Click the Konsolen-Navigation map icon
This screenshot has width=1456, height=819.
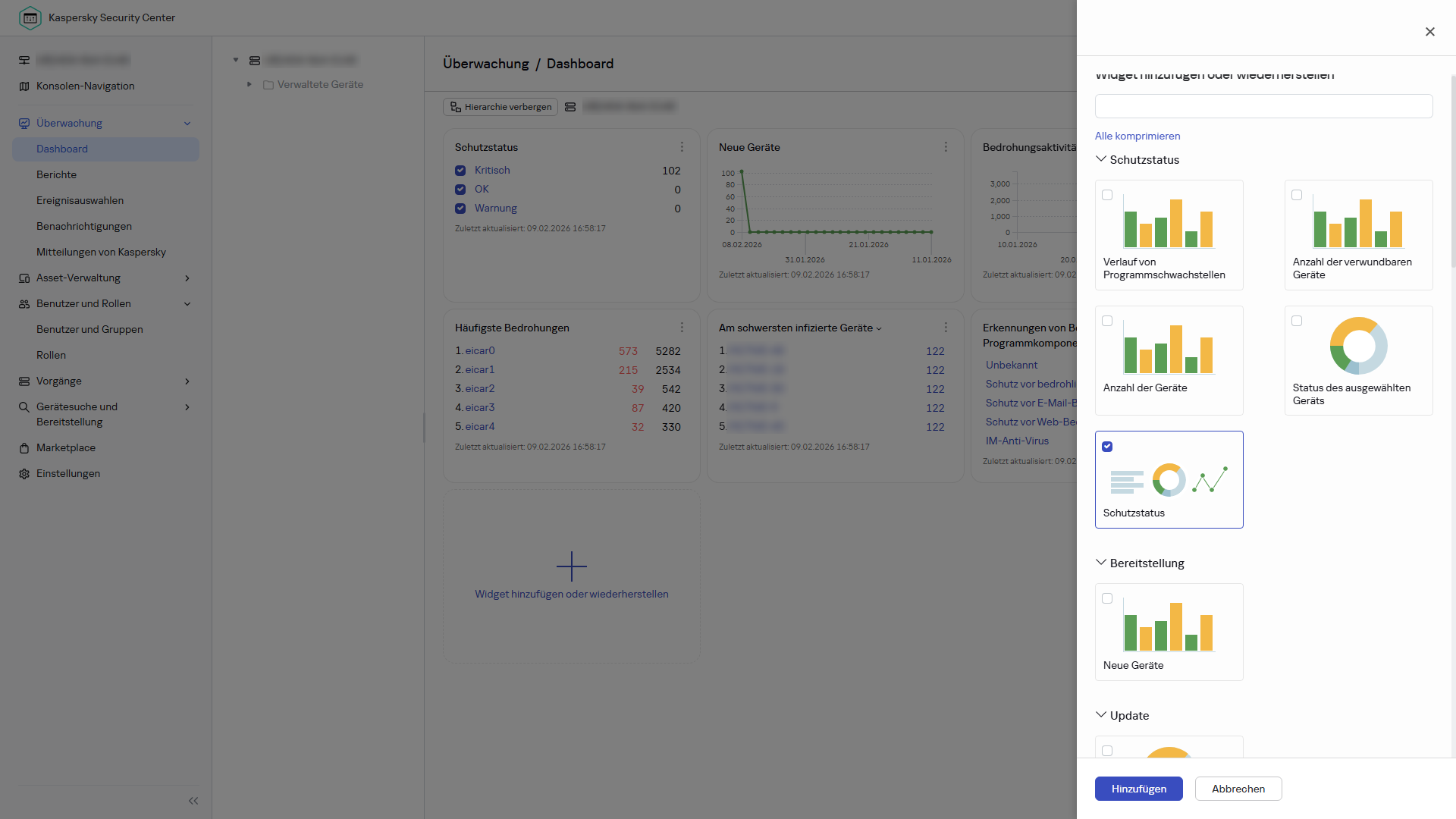[x=24, y=86]
